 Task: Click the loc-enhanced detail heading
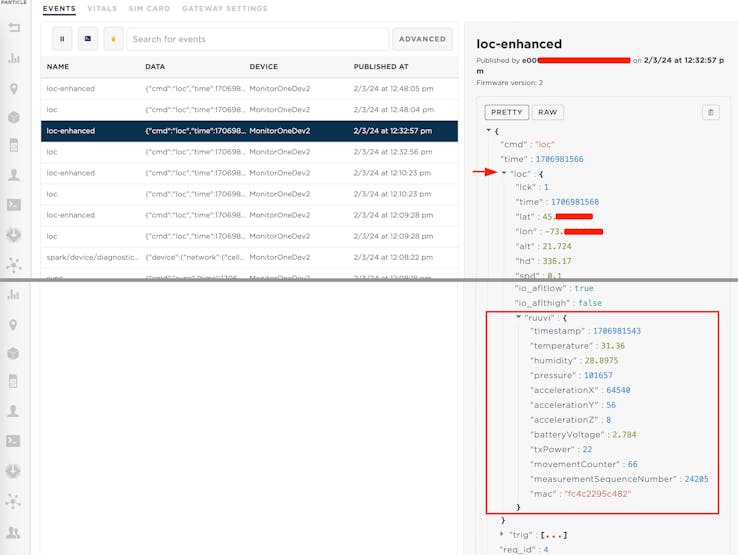click(519, 44)
